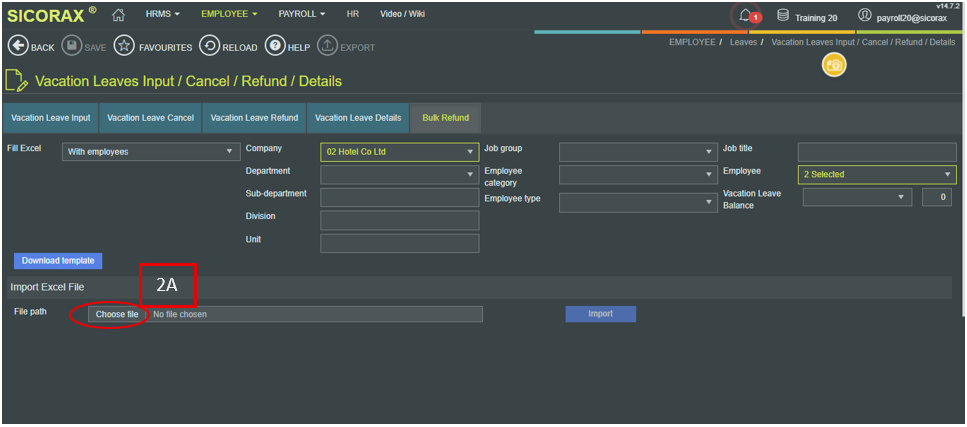Click the Back arrow icon
The image size is (967, 427).
[17, 46]
